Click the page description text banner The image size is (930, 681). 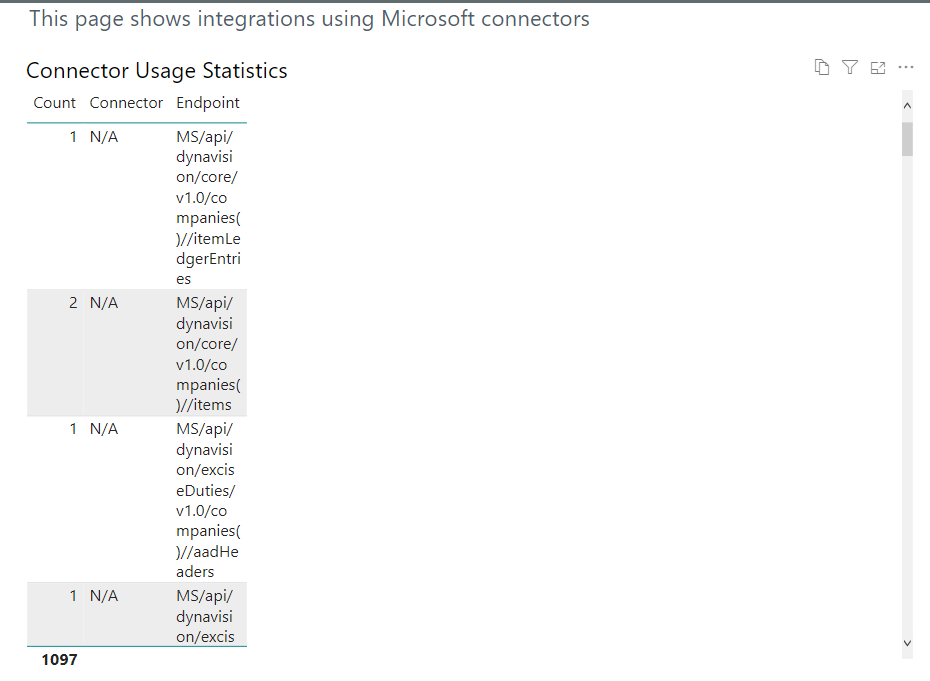(x=310, y=18)
